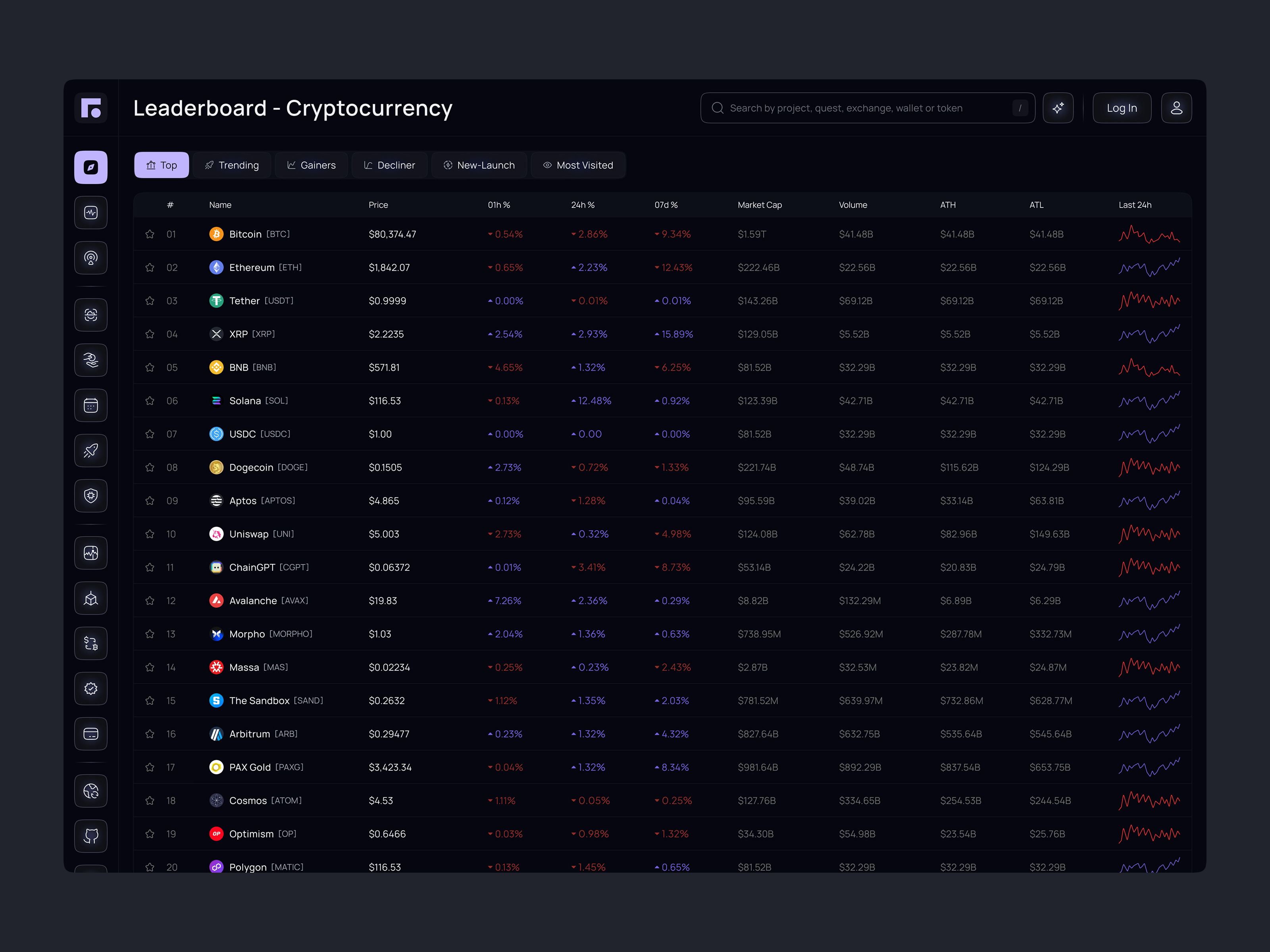Image resolution: width=1270 pixels, height=952 pixels.
Task: Favorite Ethereum with its star
Action: pyautogui.click(x=150, y=267)
